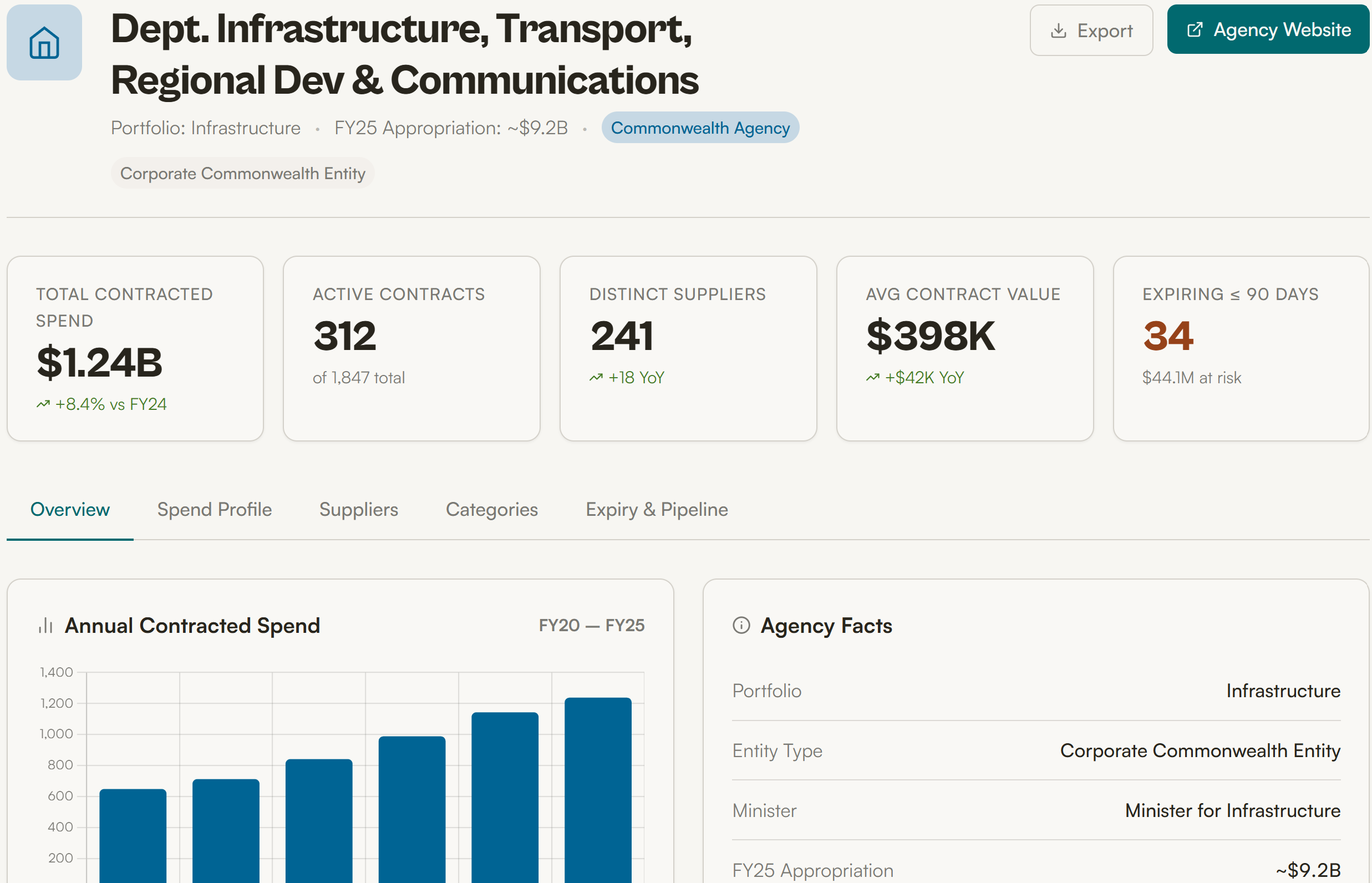Click the text +18 YoY
The image size is (1372, 883).
[x=637, y=377]
